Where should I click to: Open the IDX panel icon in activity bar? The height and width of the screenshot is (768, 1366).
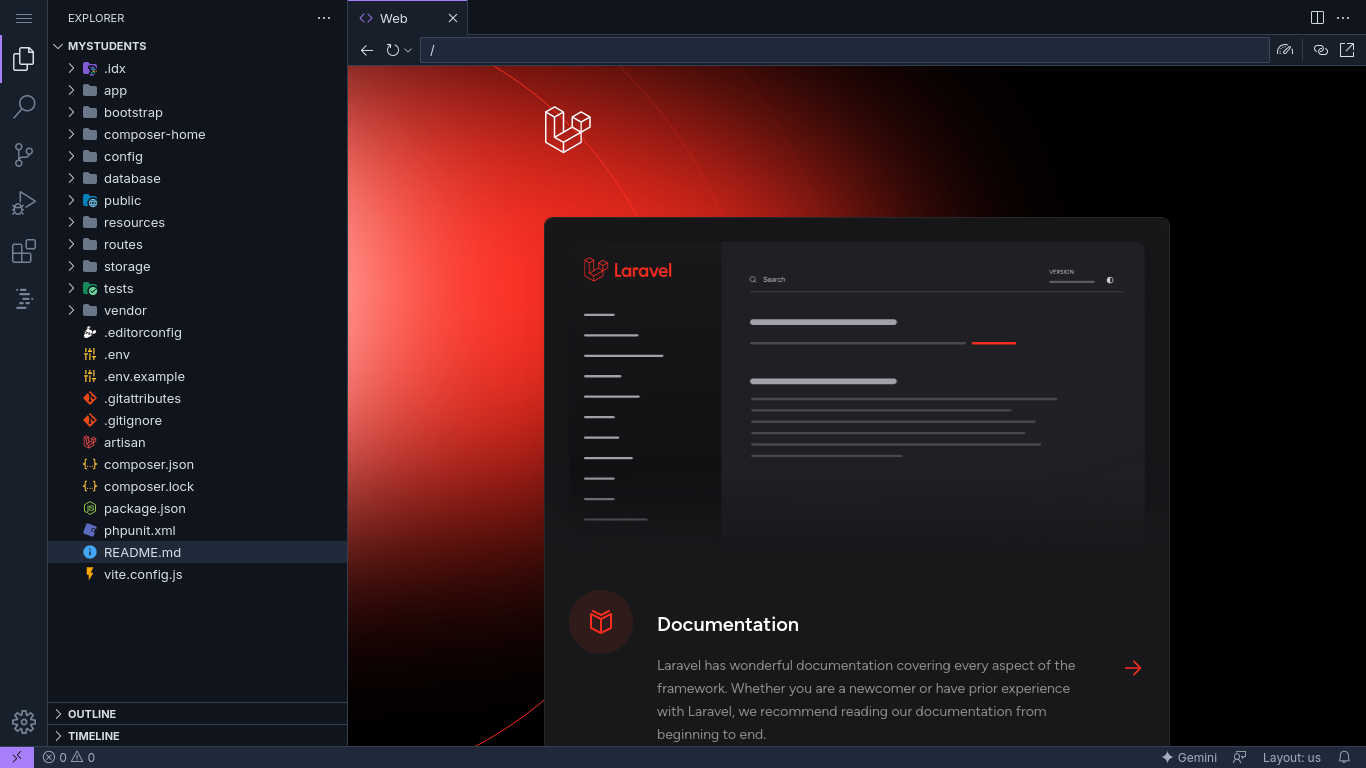24,298
